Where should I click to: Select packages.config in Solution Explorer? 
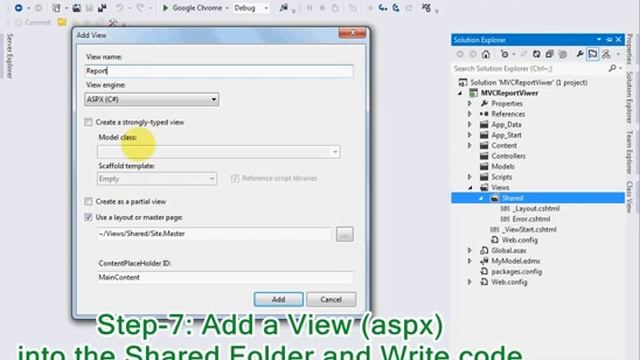516,271
